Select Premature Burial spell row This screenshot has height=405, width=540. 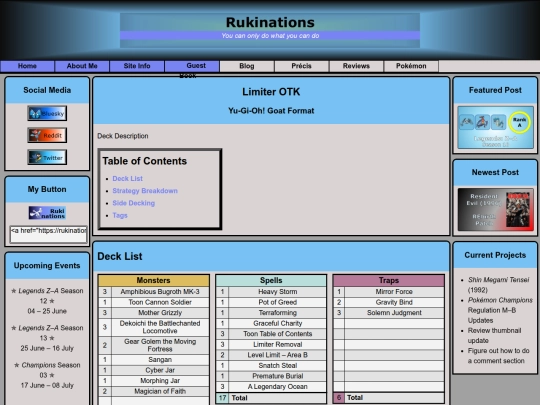(x=271, y=376)
